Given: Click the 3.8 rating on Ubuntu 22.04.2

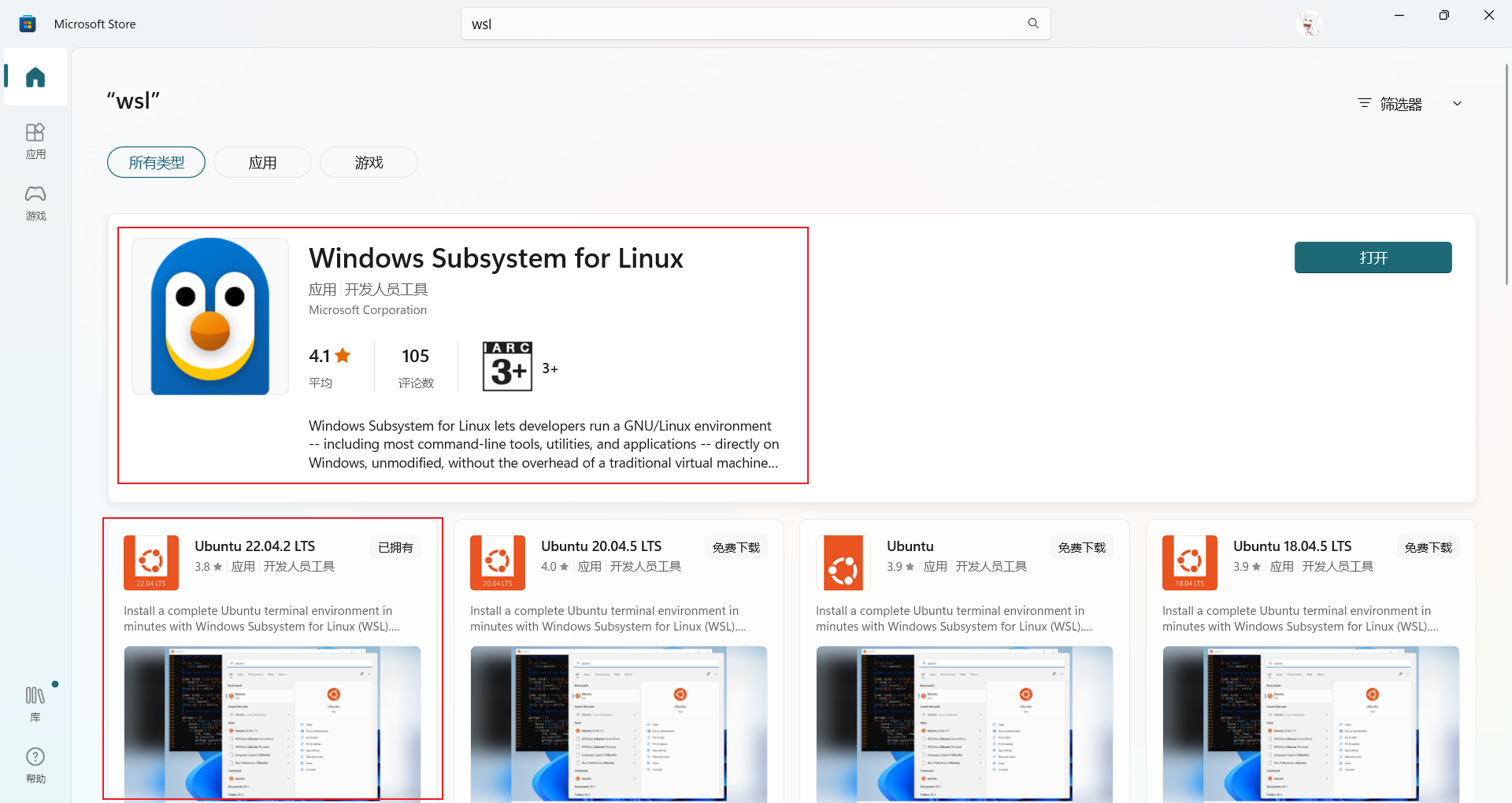Looking at the screenshot, I should [209, 567].
